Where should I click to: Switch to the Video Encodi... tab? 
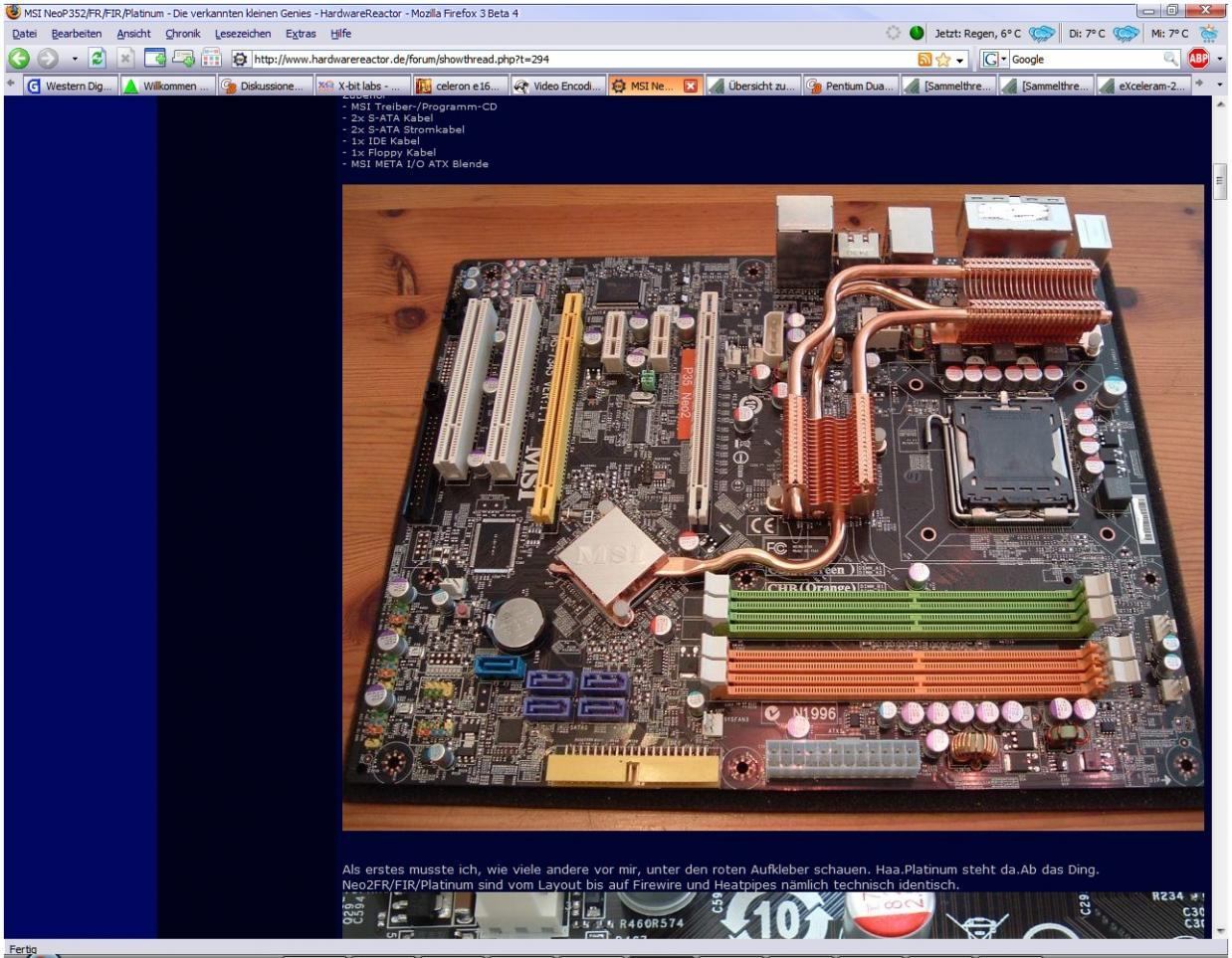pos(556,87)
